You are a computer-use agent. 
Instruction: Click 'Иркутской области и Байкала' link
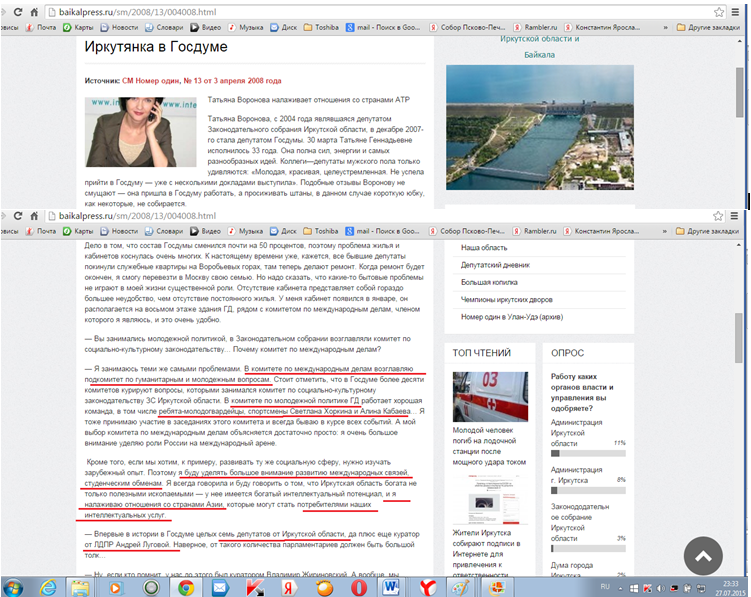(x=540, y=46)
